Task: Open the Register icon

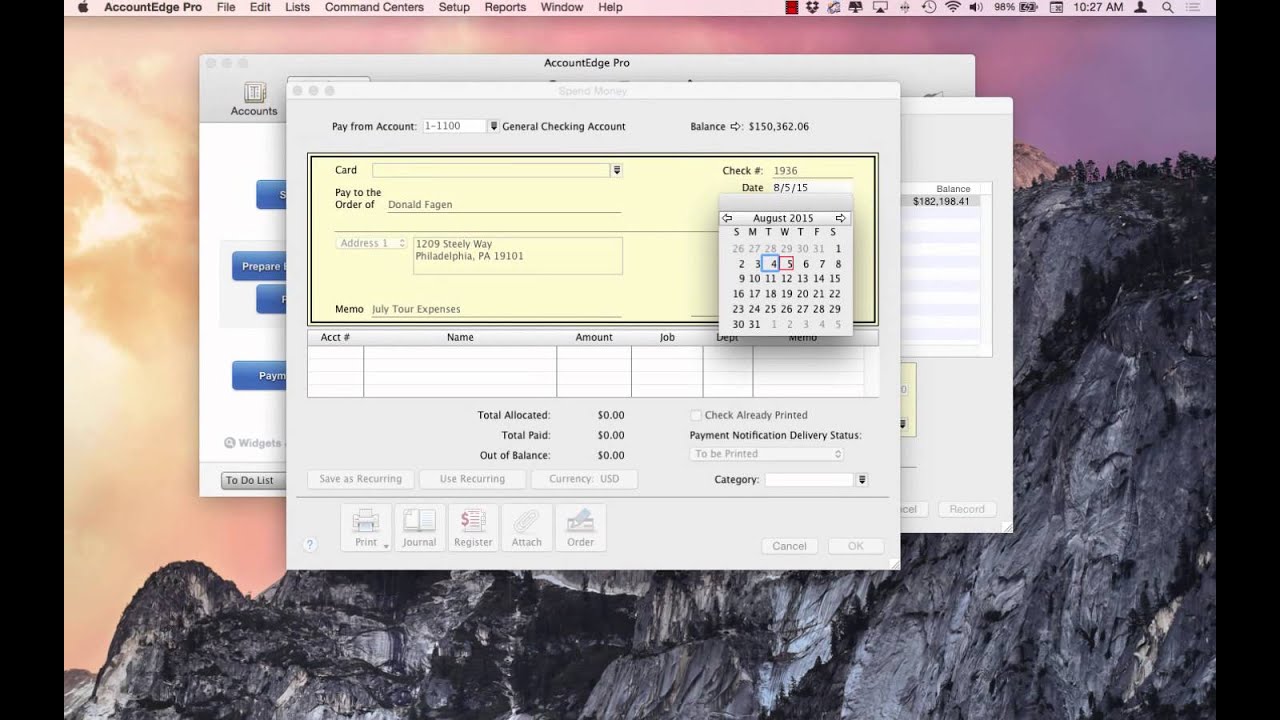Action: pyautogui.click(x=473, y=527)
